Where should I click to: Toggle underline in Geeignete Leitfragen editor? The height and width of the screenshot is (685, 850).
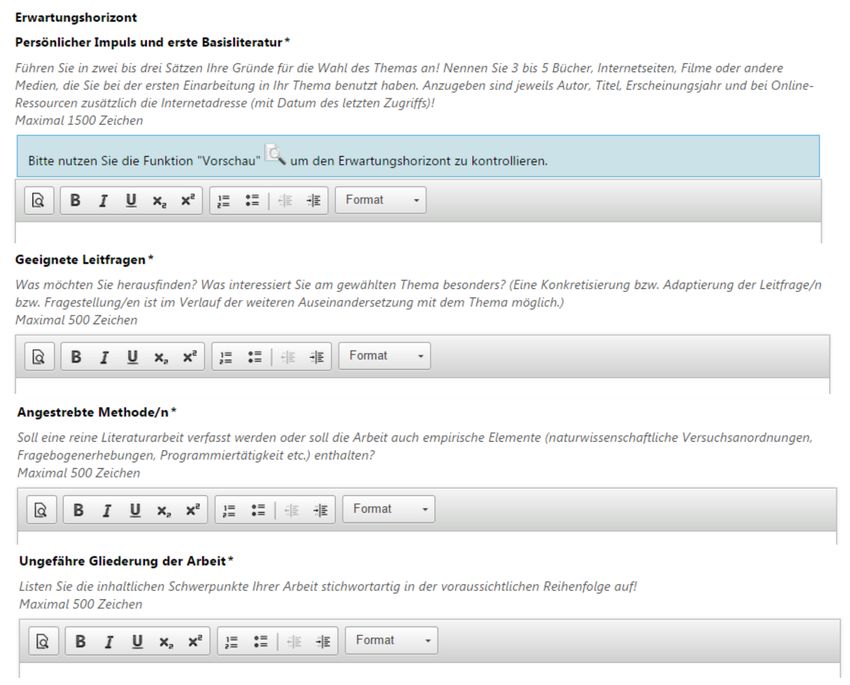point(132,357)
